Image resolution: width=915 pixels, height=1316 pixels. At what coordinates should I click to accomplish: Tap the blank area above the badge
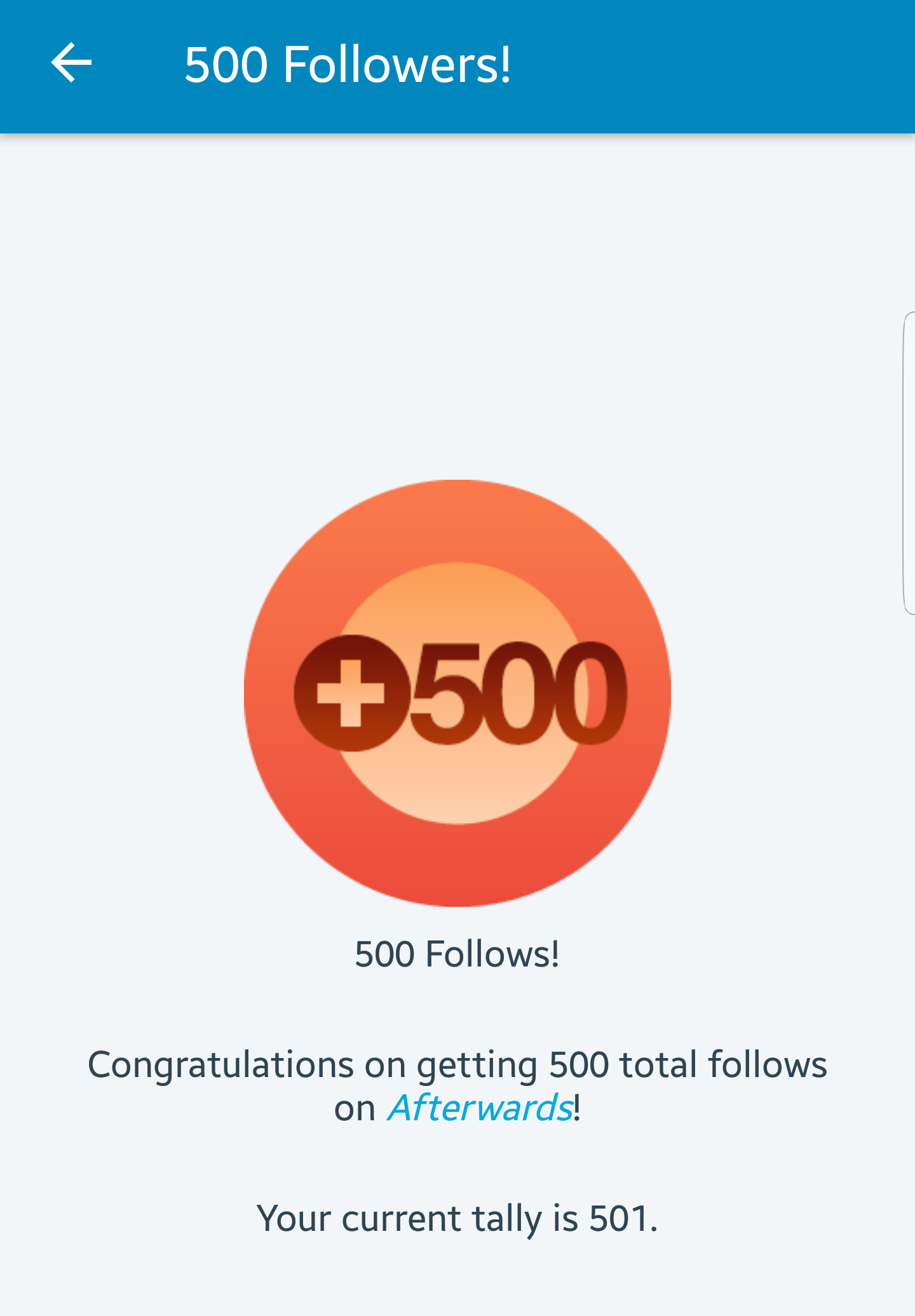(457, 305)
